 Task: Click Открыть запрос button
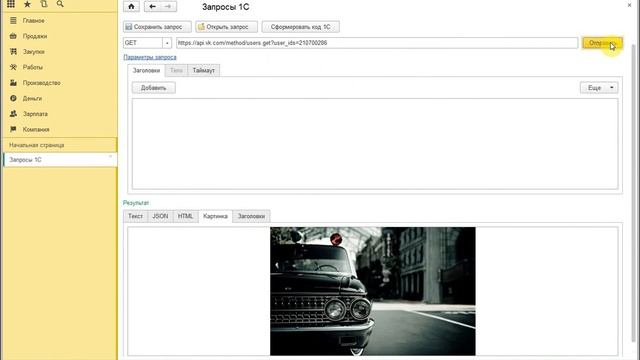(x=227, y=27)
